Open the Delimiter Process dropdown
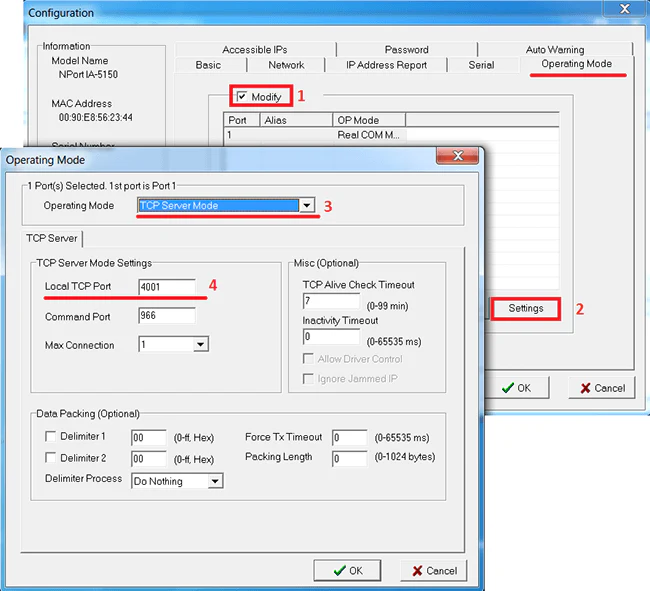650x591 pixels. tap(215, 481)
